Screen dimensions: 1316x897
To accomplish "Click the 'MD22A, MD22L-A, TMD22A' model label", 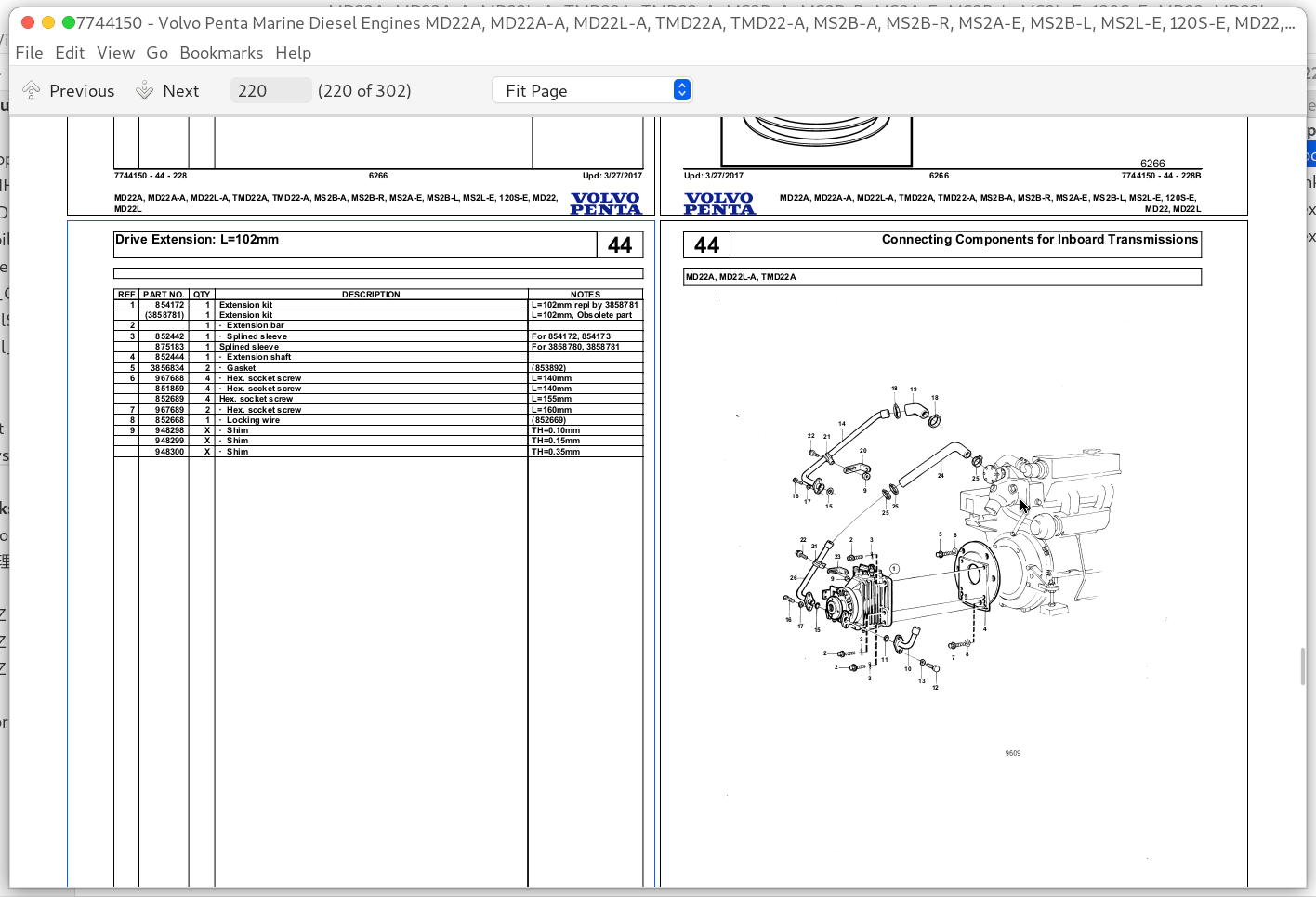I will (x=741, y=277).
